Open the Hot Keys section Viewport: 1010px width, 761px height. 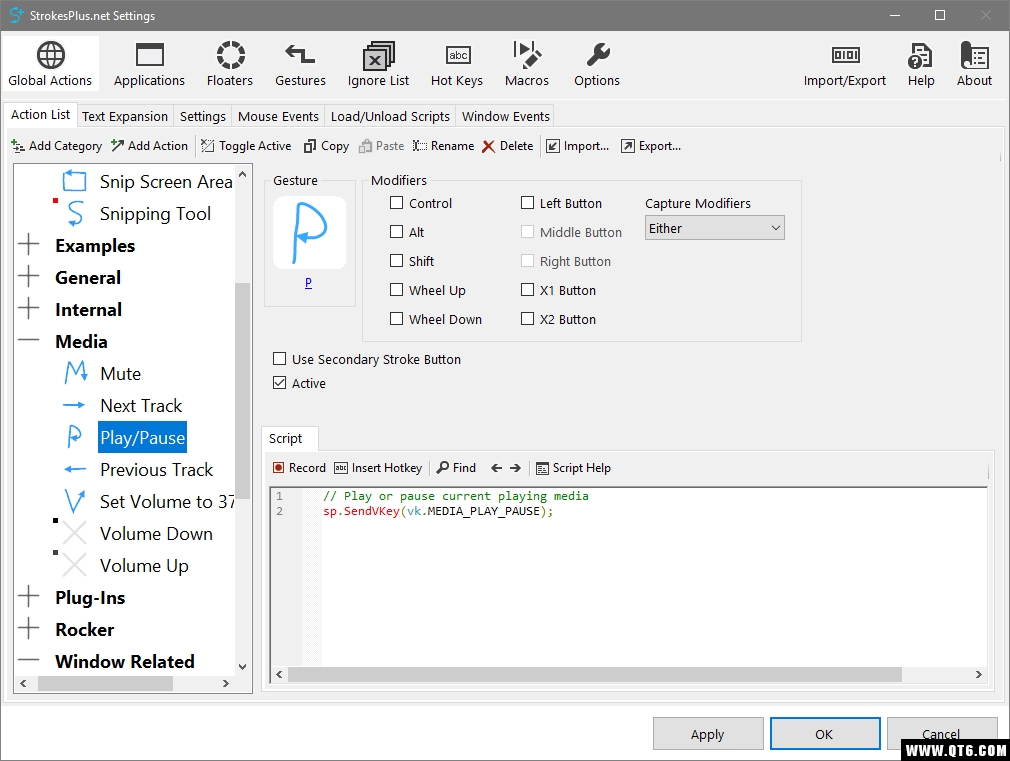[457, 64]
